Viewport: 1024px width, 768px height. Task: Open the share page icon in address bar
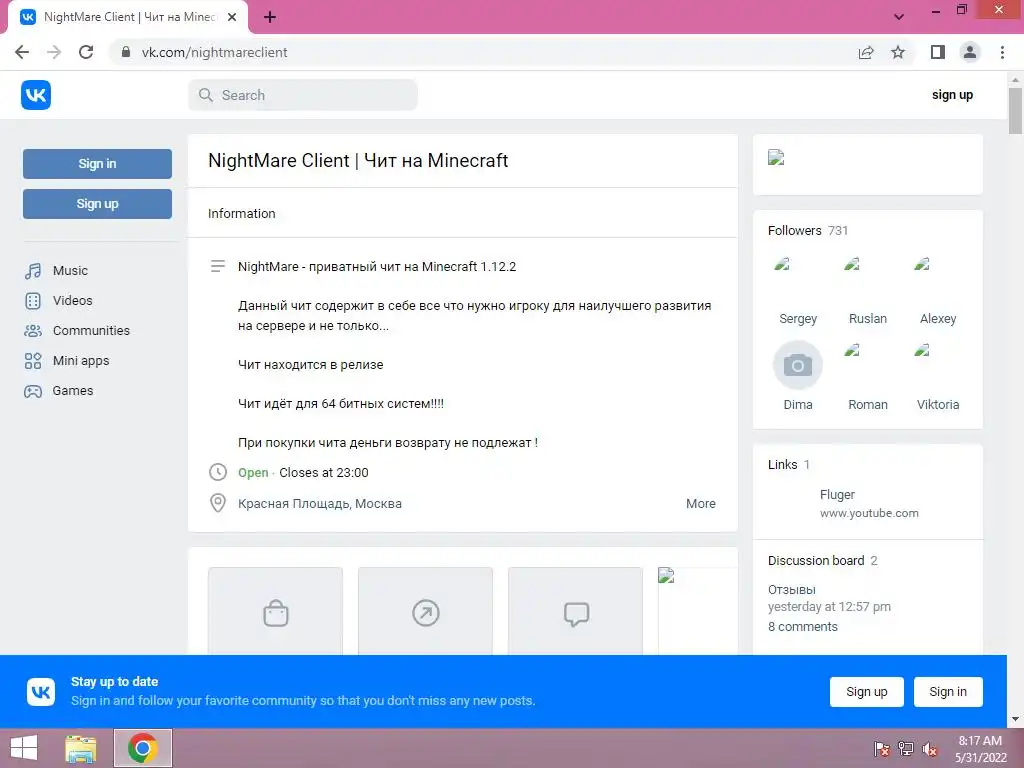tap(866, 52)
